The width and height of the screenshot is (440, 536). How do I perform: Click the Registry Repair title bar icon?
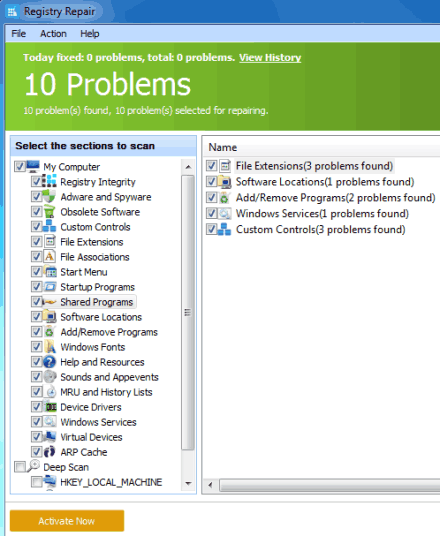coord(12,12)
